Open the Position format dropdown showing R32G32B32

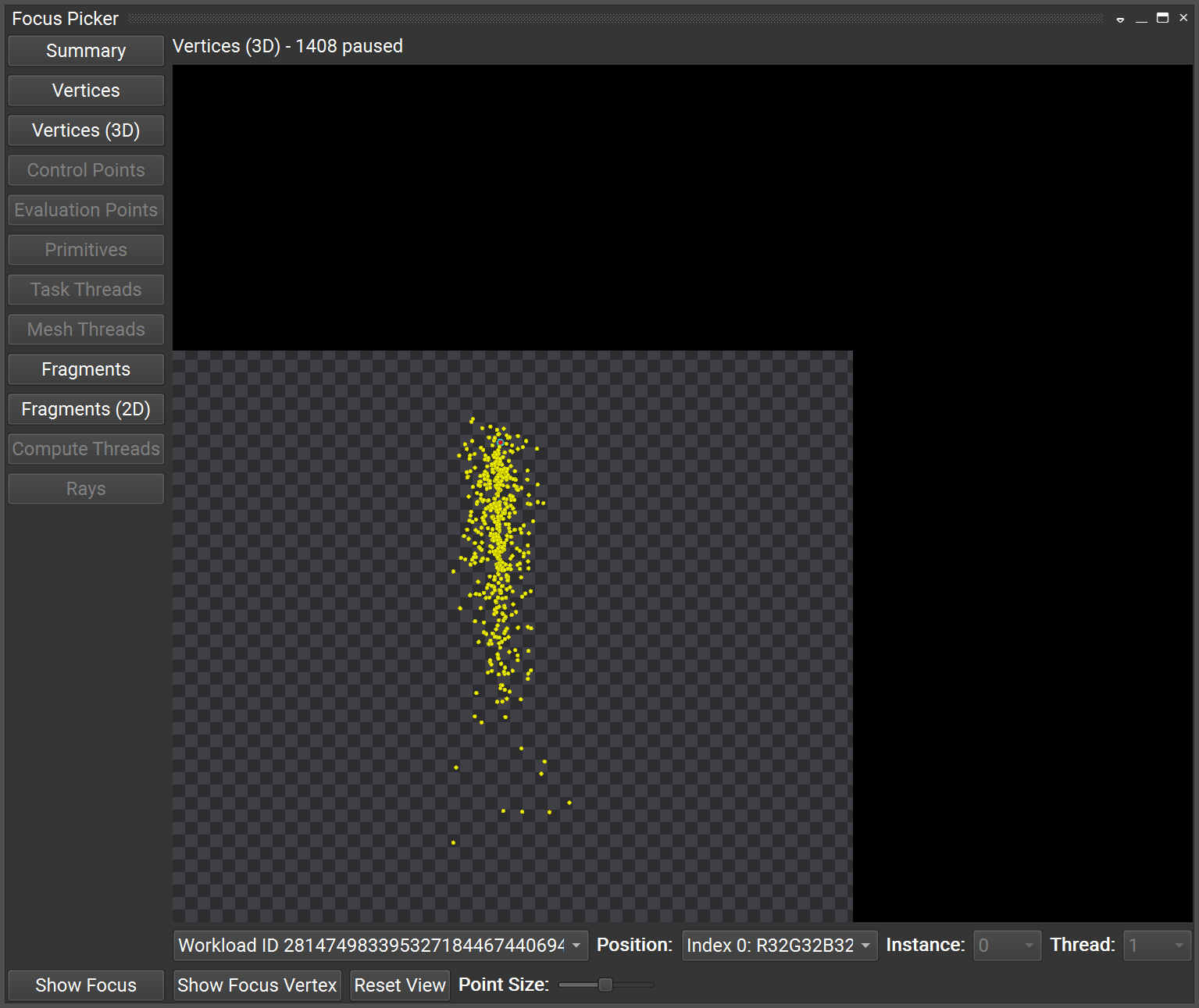[779, 945]
